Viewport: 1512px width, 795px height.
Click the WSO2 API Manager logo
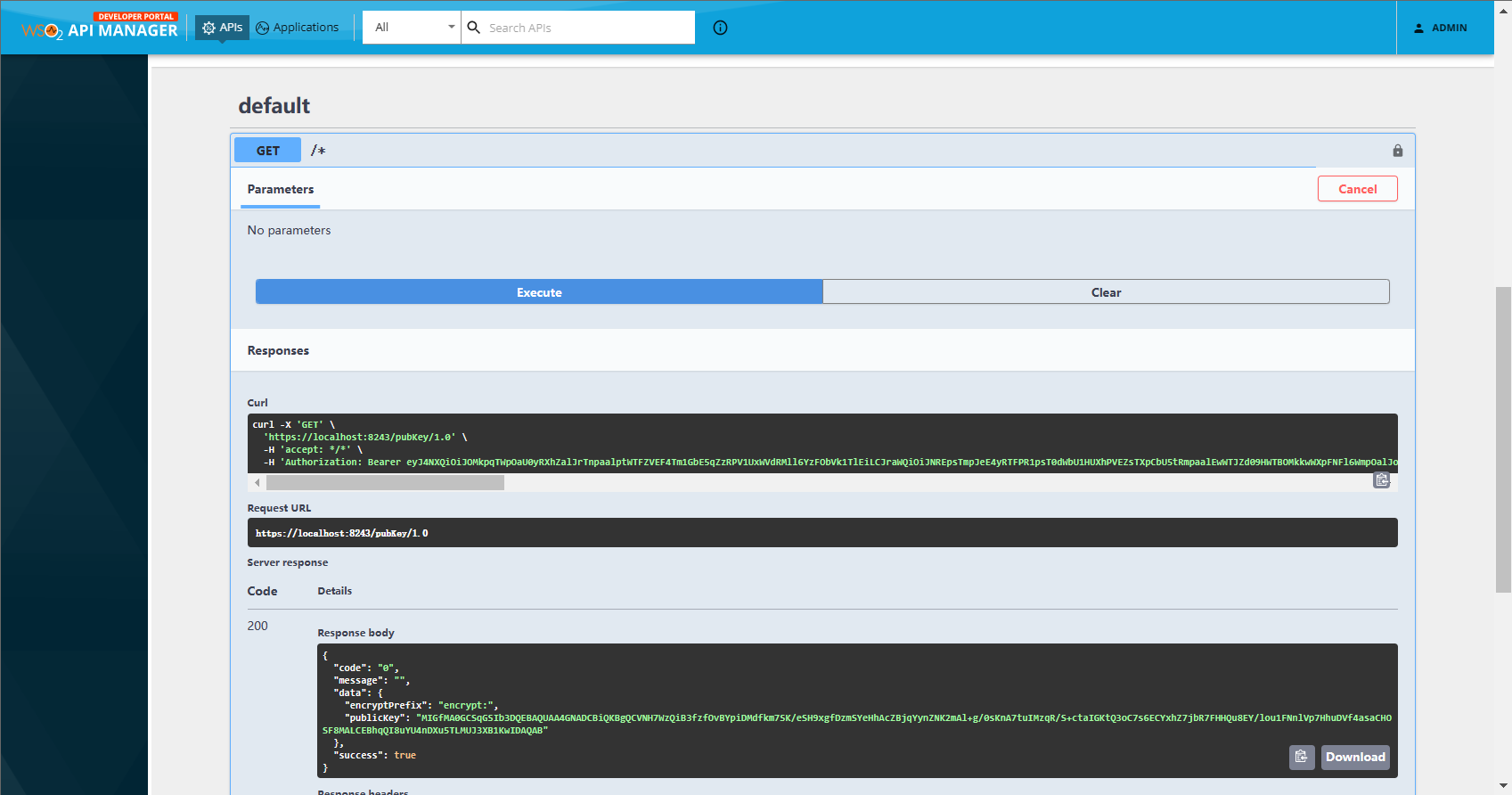[x=100, y=27]
